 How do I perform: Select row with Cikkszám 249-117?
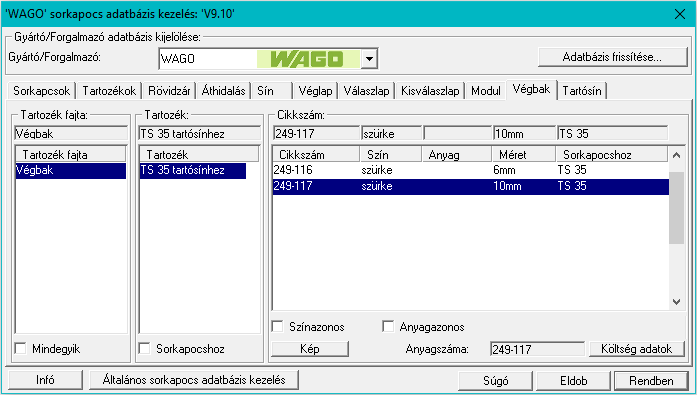(470, 186)
